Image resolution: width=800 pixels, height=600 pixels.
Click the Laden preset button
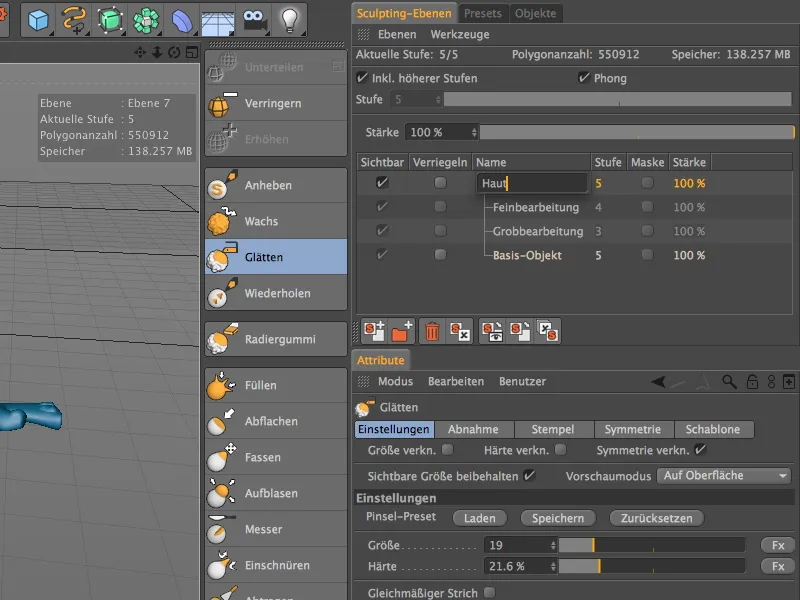pos(480,518)
